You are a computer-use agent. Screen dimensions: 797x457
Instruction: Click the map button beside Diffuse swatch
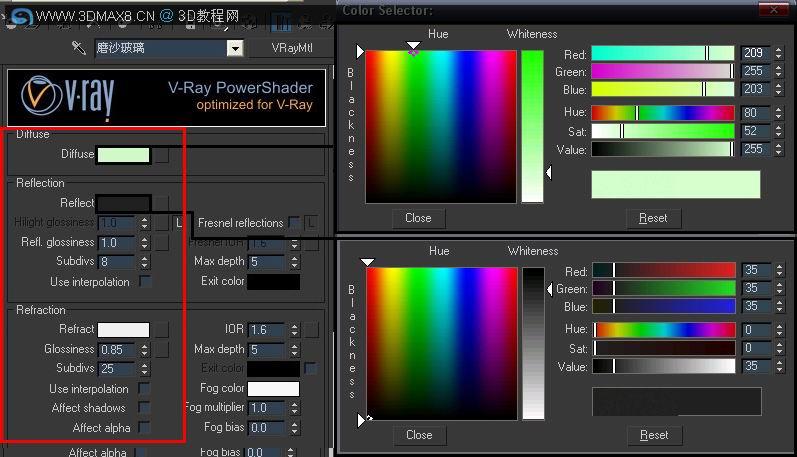162,155
